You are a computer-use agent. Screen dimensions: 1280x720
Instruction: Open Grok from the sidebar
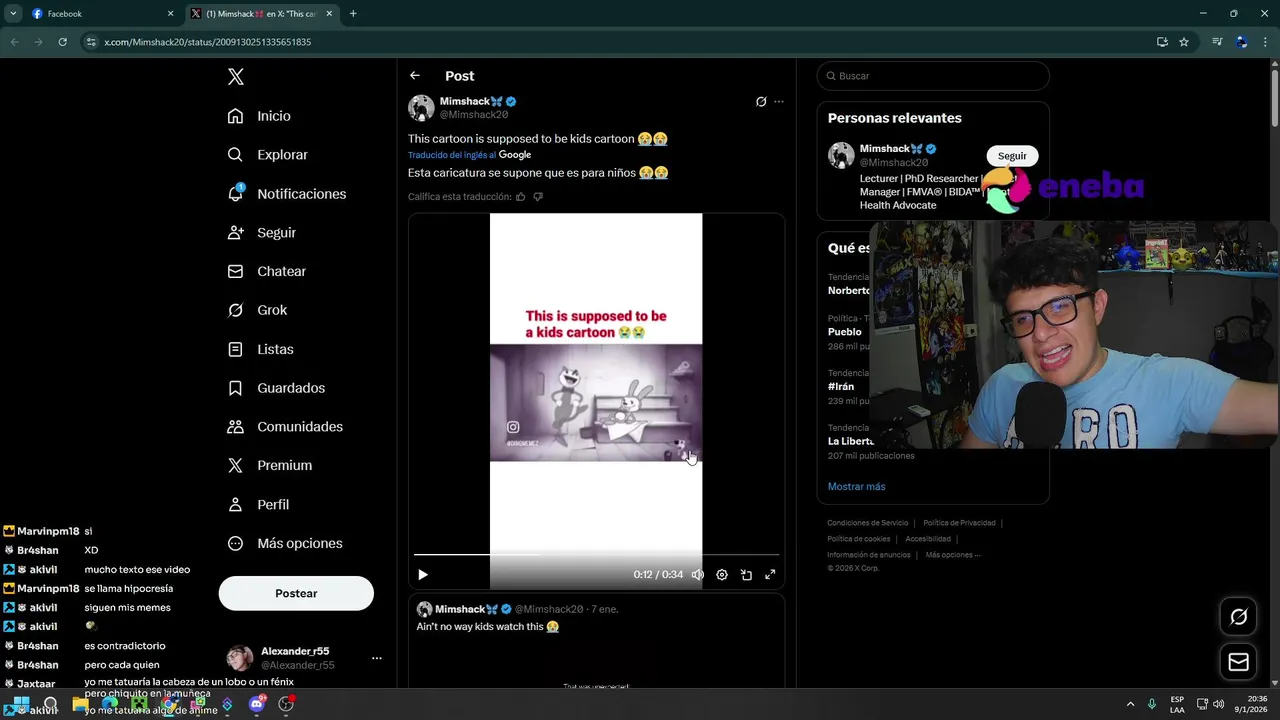point(258,310)
